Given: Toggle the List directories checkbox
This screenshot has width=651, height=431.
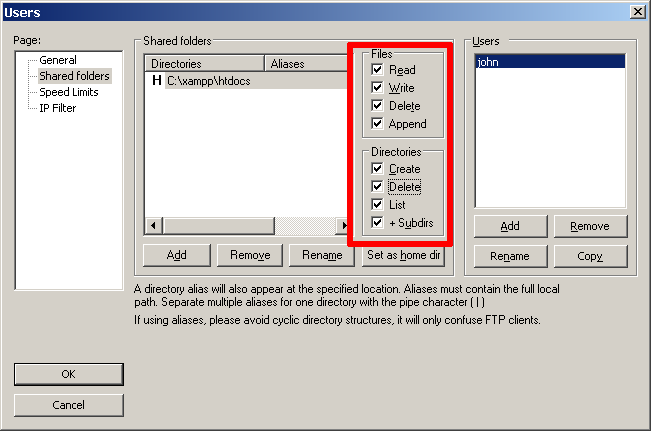Looking at the screenshot, I should [377, 205].
